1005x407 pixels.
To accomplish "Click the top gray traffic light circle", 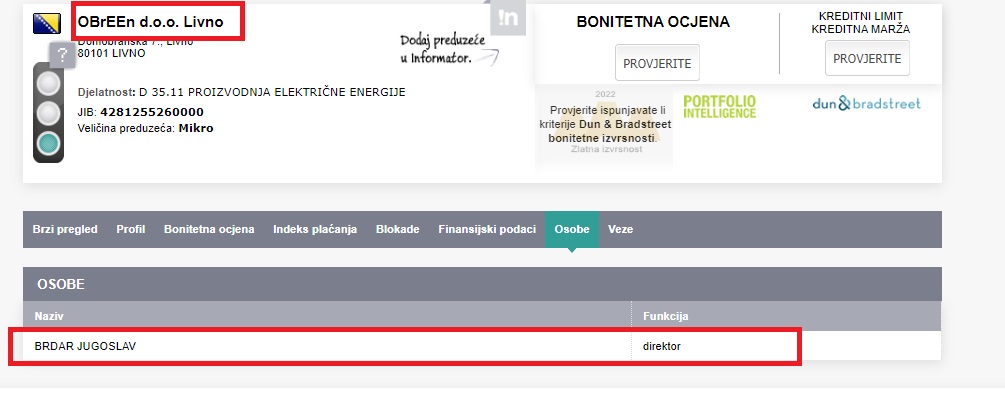I will tap(48, 83).
